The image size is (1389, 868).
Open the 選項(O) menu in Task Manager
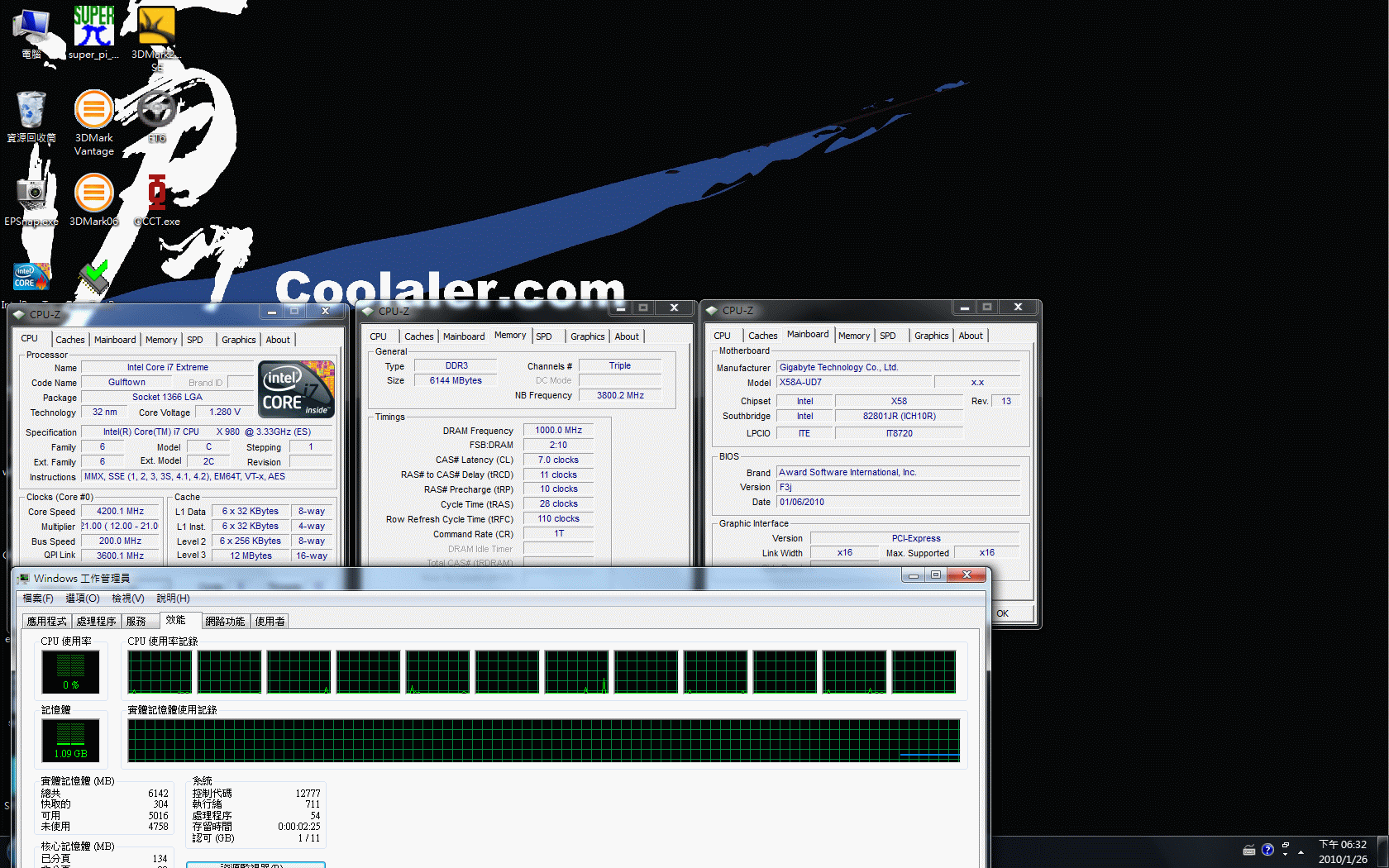(83, 599)
